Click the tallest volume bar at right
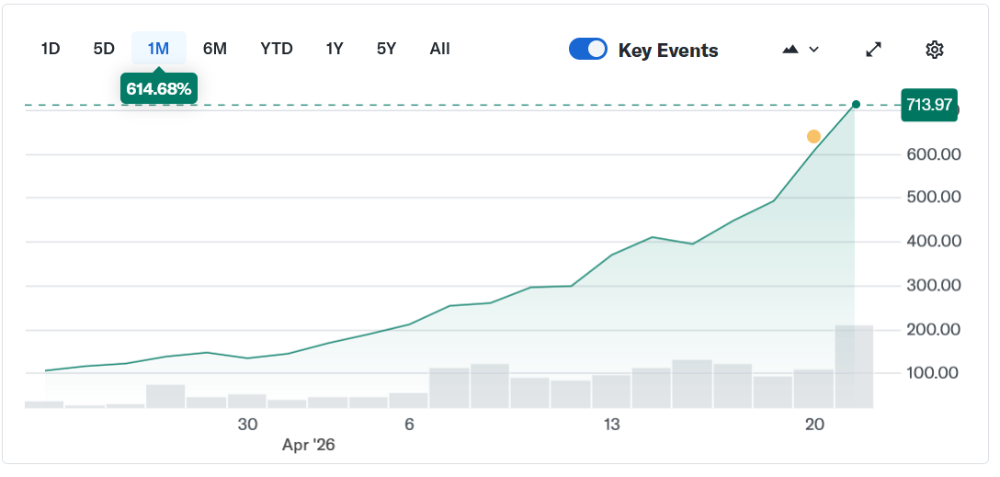This screenshot has height=477, width=1000. click(854, 366)
